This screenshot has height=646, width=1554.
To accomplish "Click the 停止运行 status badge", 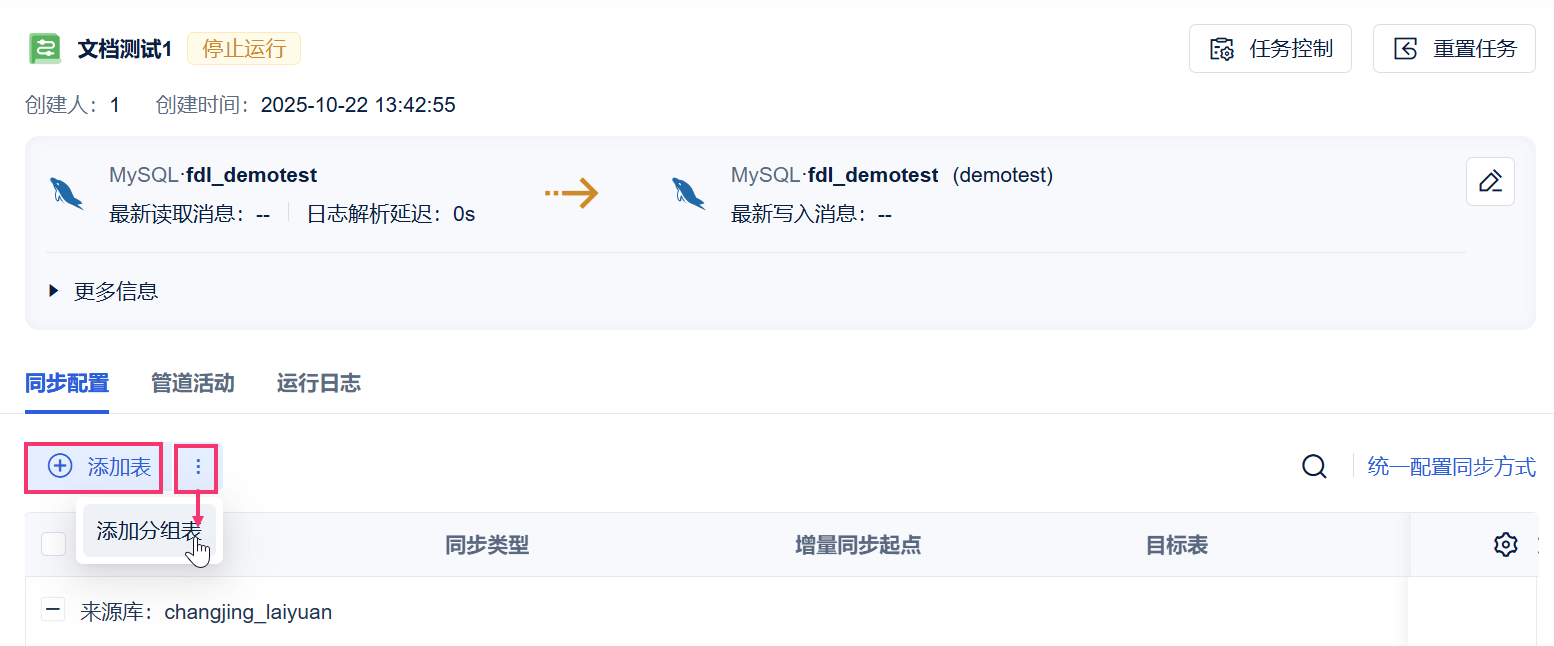I will coord(244,49).
